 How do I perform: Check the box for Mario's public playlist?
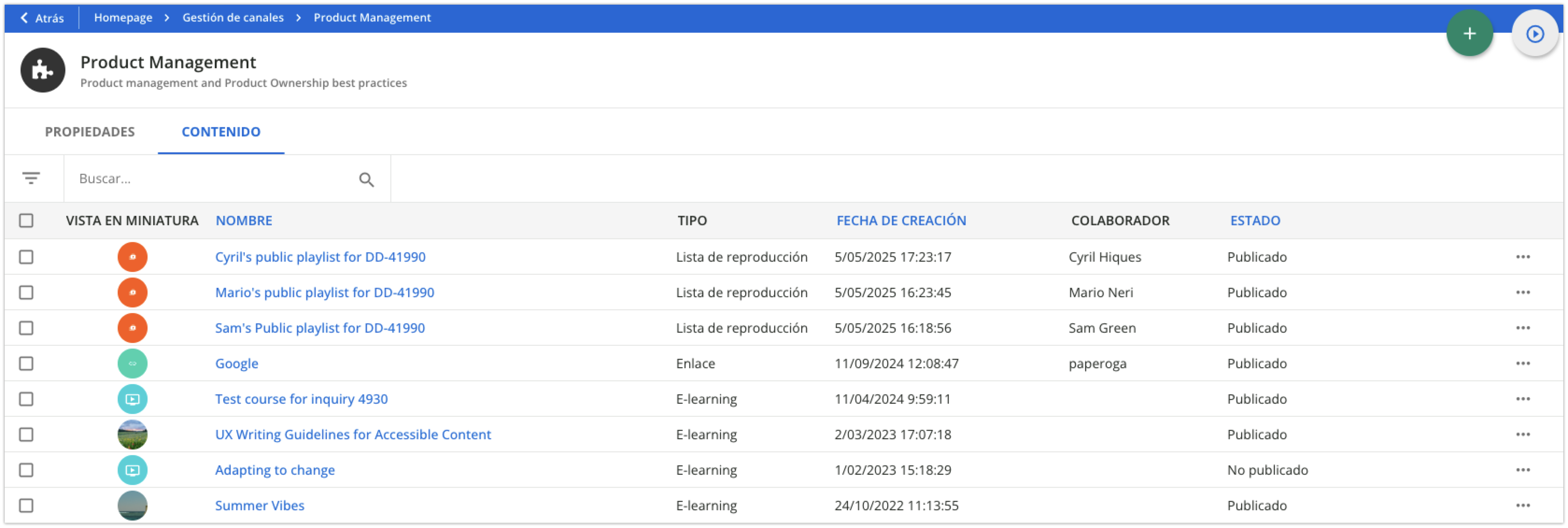point(26,293)
